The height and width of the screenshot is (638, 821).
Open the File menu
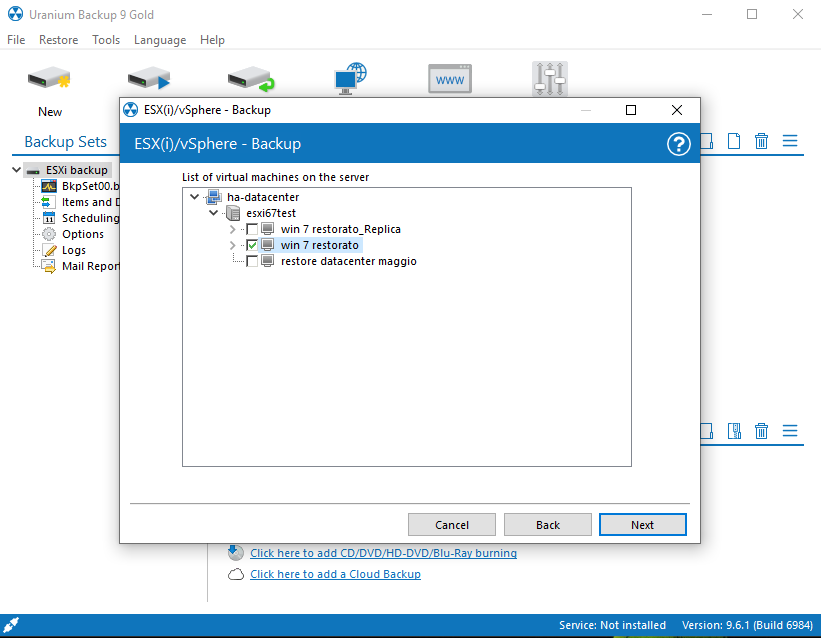point(16,40)
